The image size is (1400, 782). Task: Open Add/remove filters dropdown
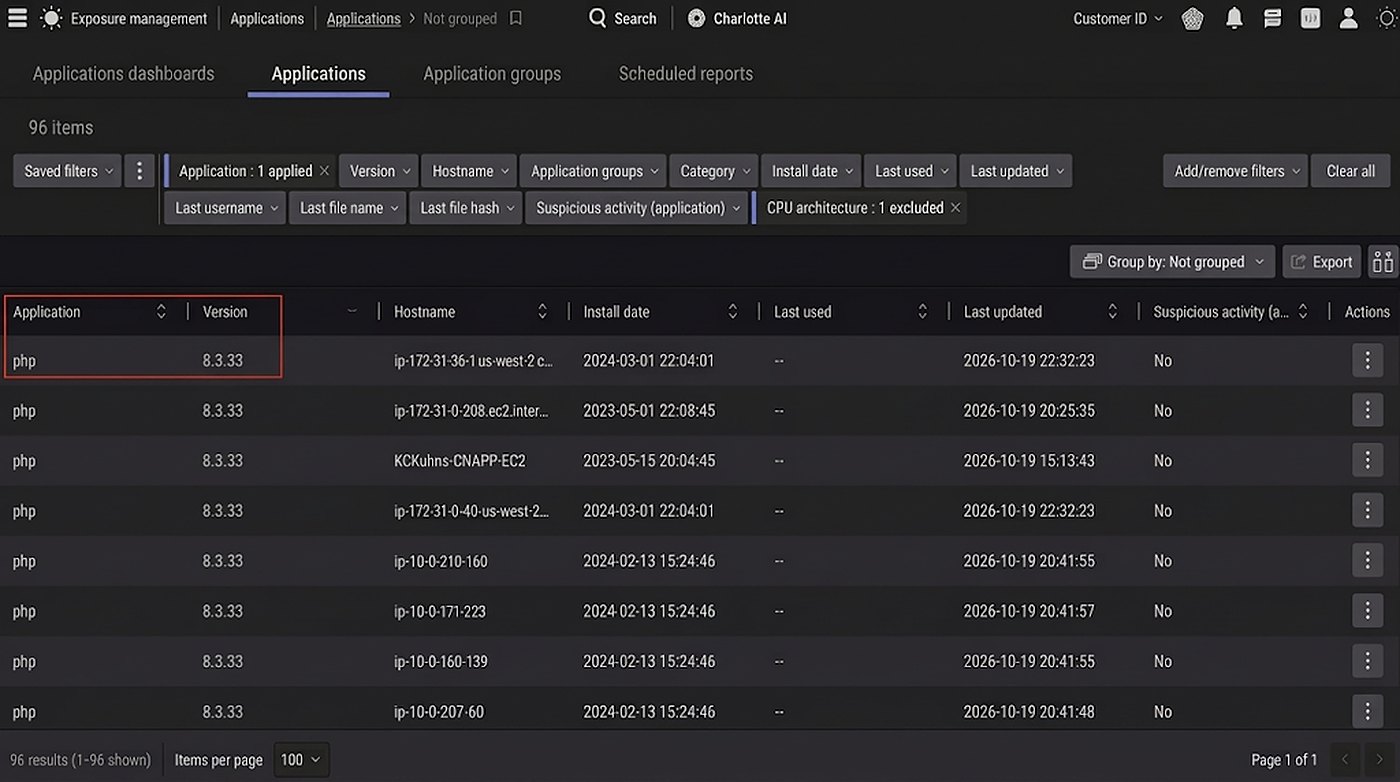(x=1236, y=171)
